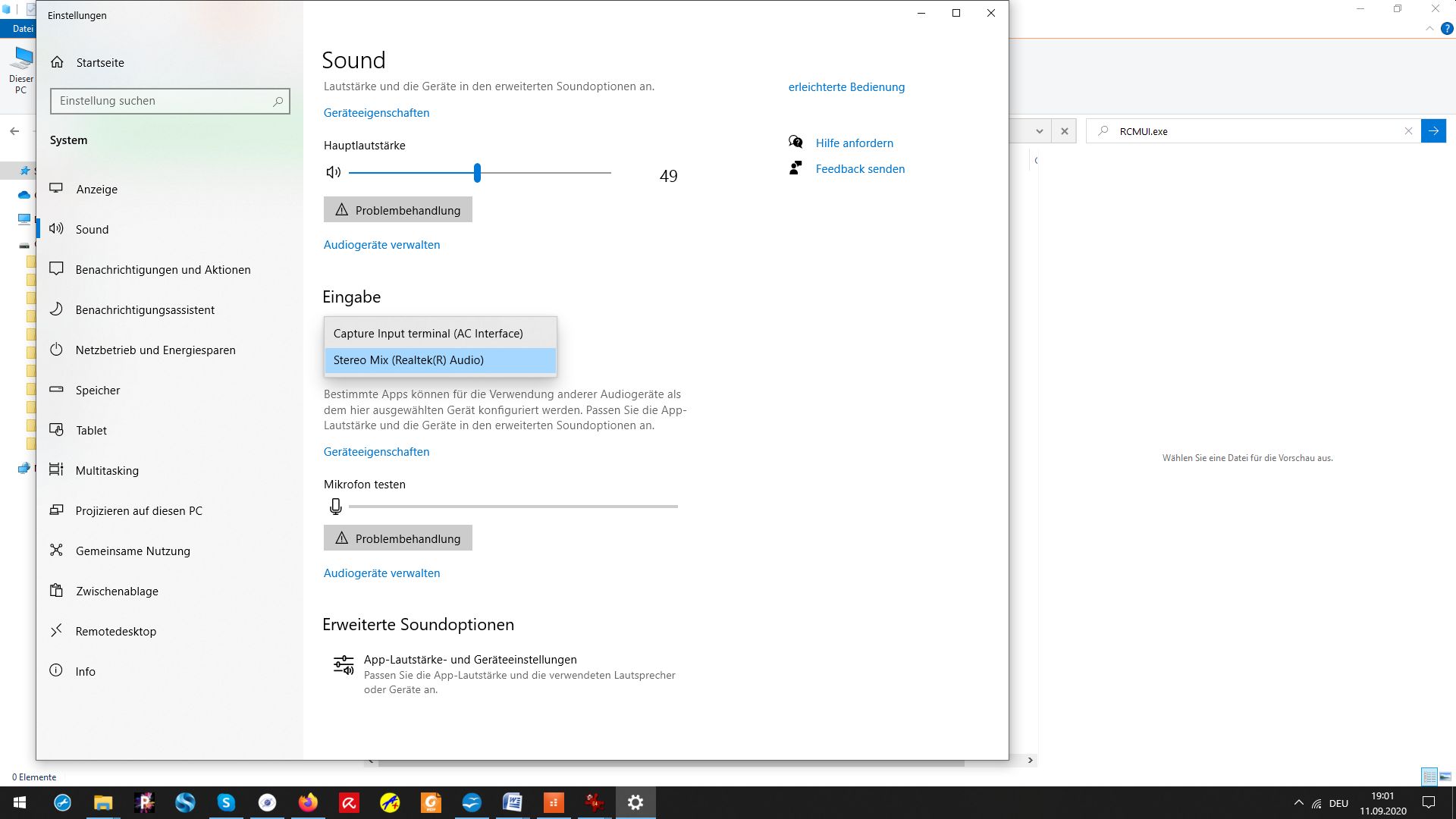This screenshot has height=819, width=1456.
Task: Click the Einstellung suchen search field
Action: tap(163, 101)
